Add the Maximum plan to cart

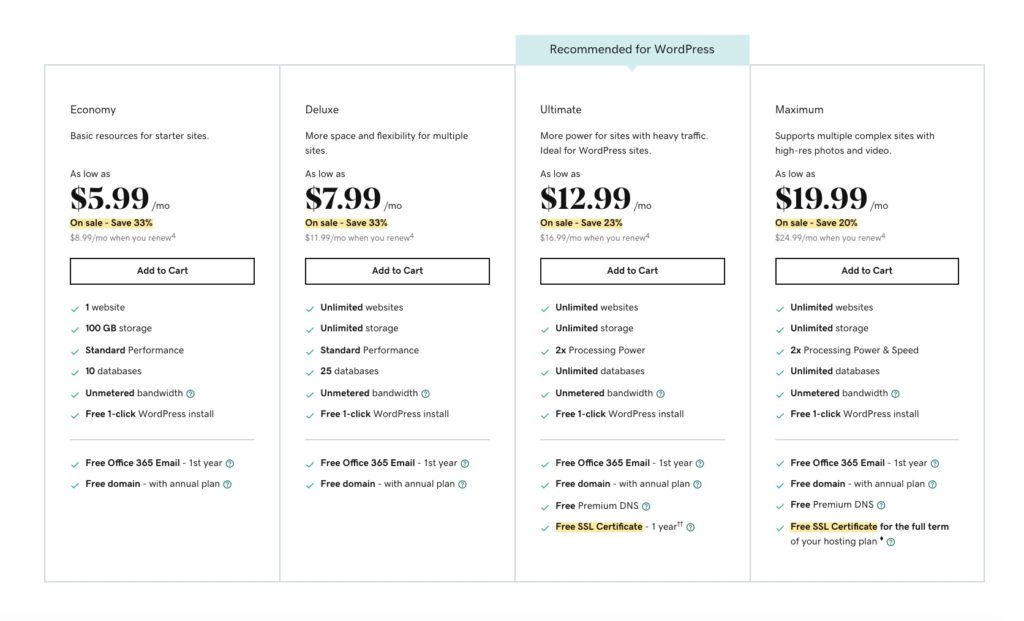tap(866, 271)
